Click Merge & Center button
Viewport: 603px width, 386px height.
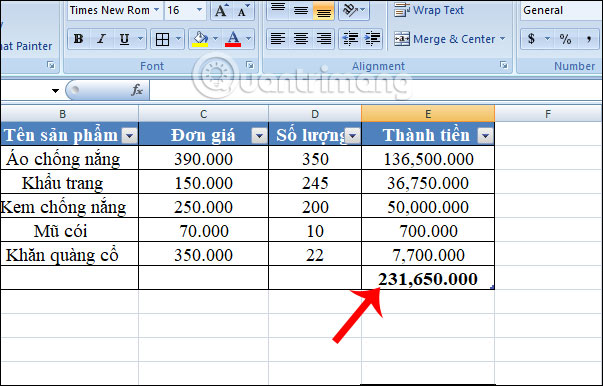click(x=449, y=39)
